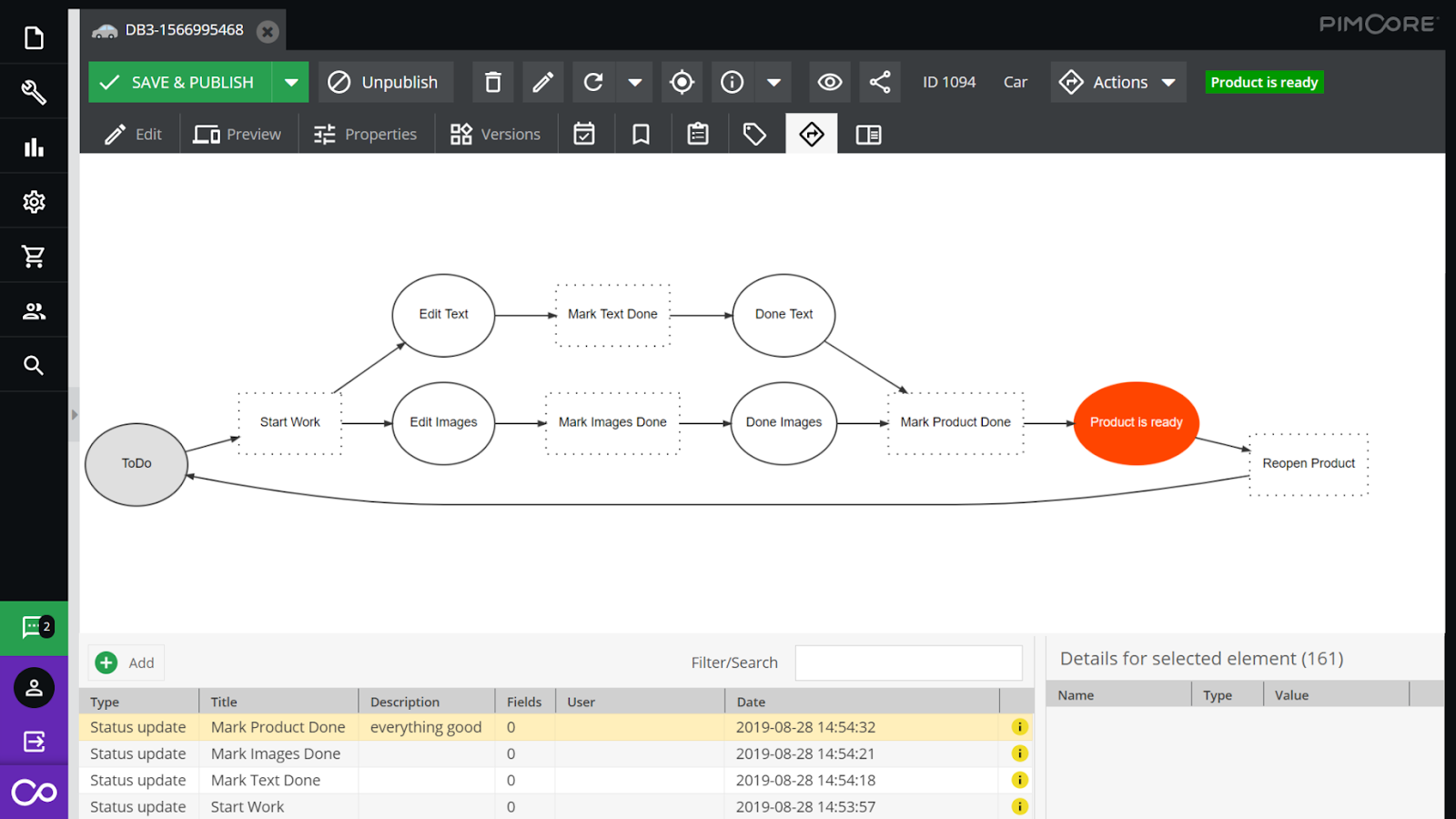Click the eye preview icon
Screen dimensions: 1456x819
829,82
